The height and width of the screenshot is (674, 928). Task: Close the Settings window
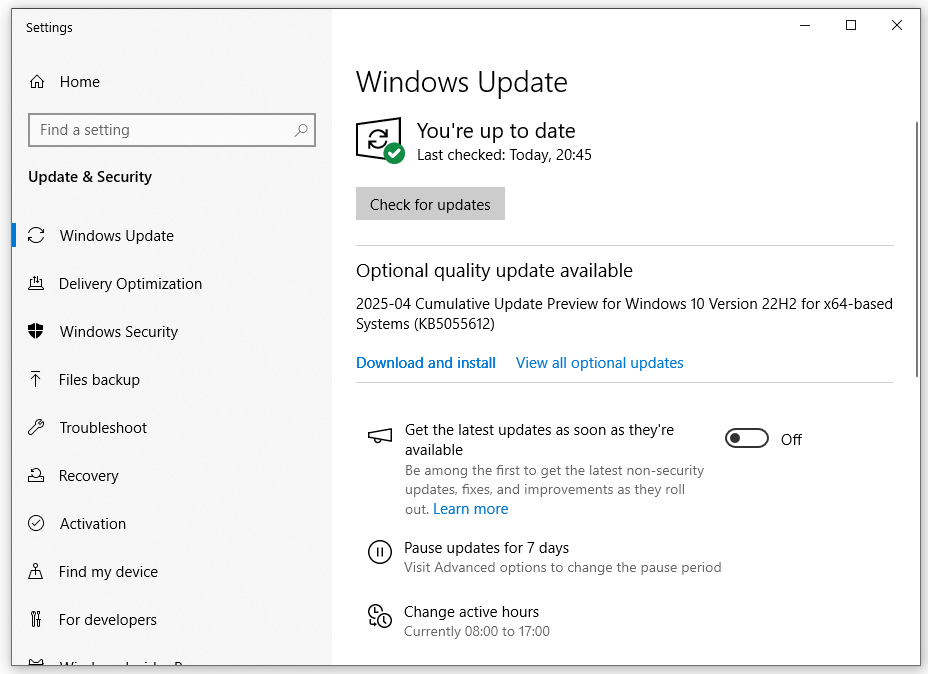pos(897,25)
